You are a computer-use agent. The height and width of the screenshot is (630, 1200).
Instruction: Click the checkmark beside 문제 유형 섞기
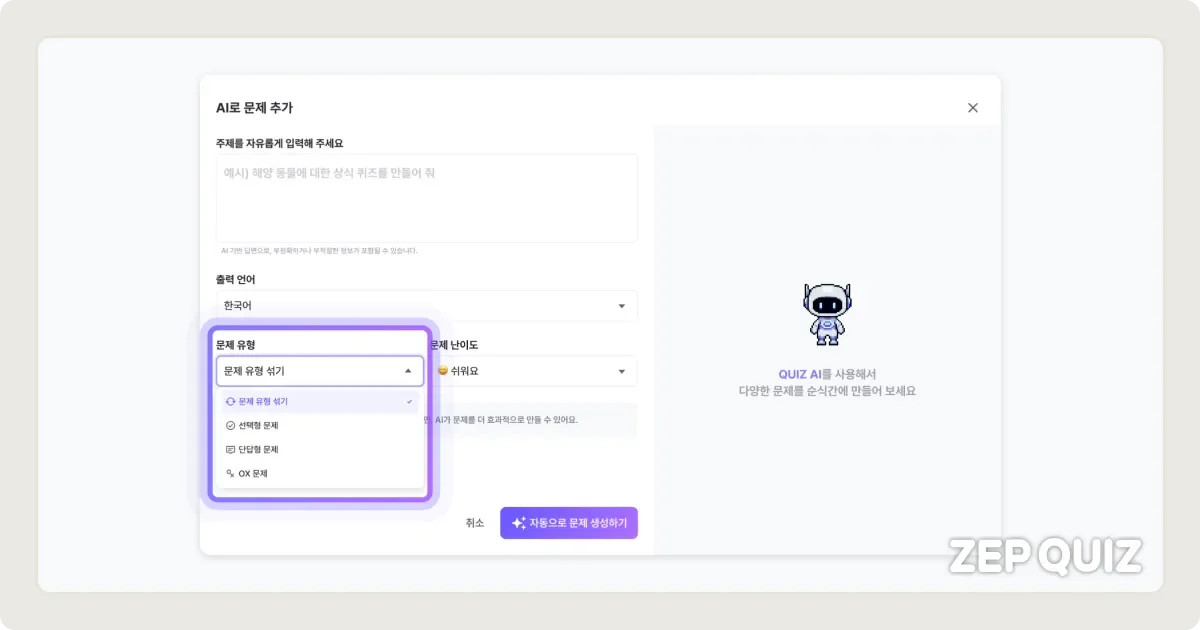pyautogui.click(x=409, y=401)
